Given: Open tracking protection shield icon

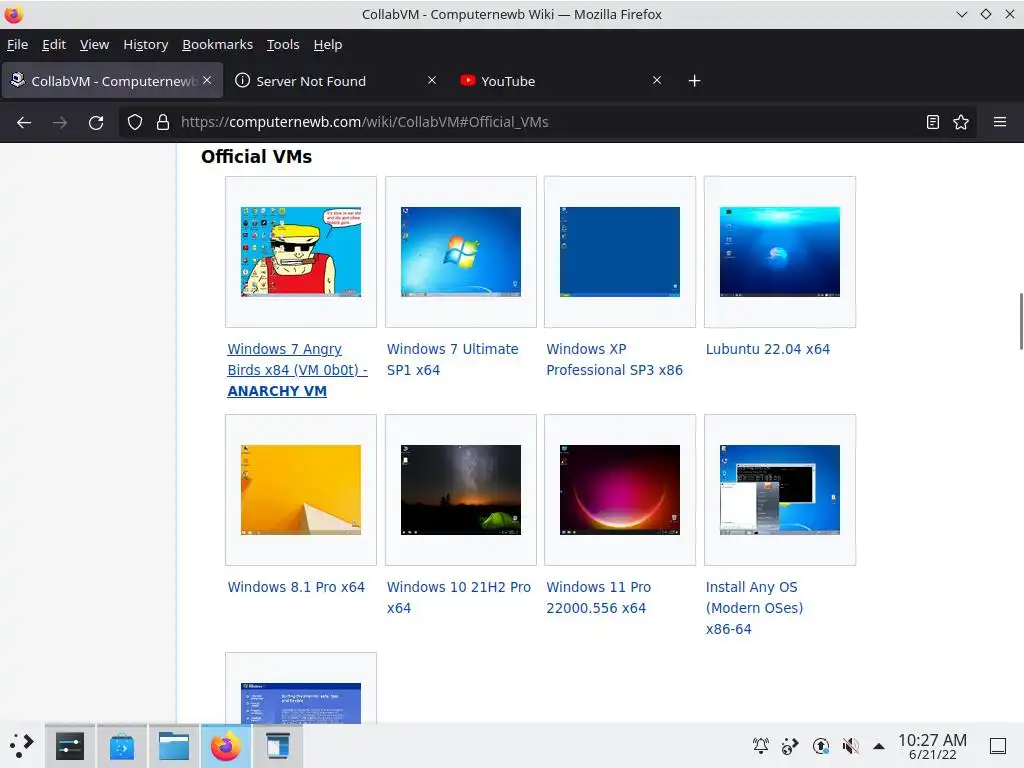Looking at the screenshot, I should (135, 122).
